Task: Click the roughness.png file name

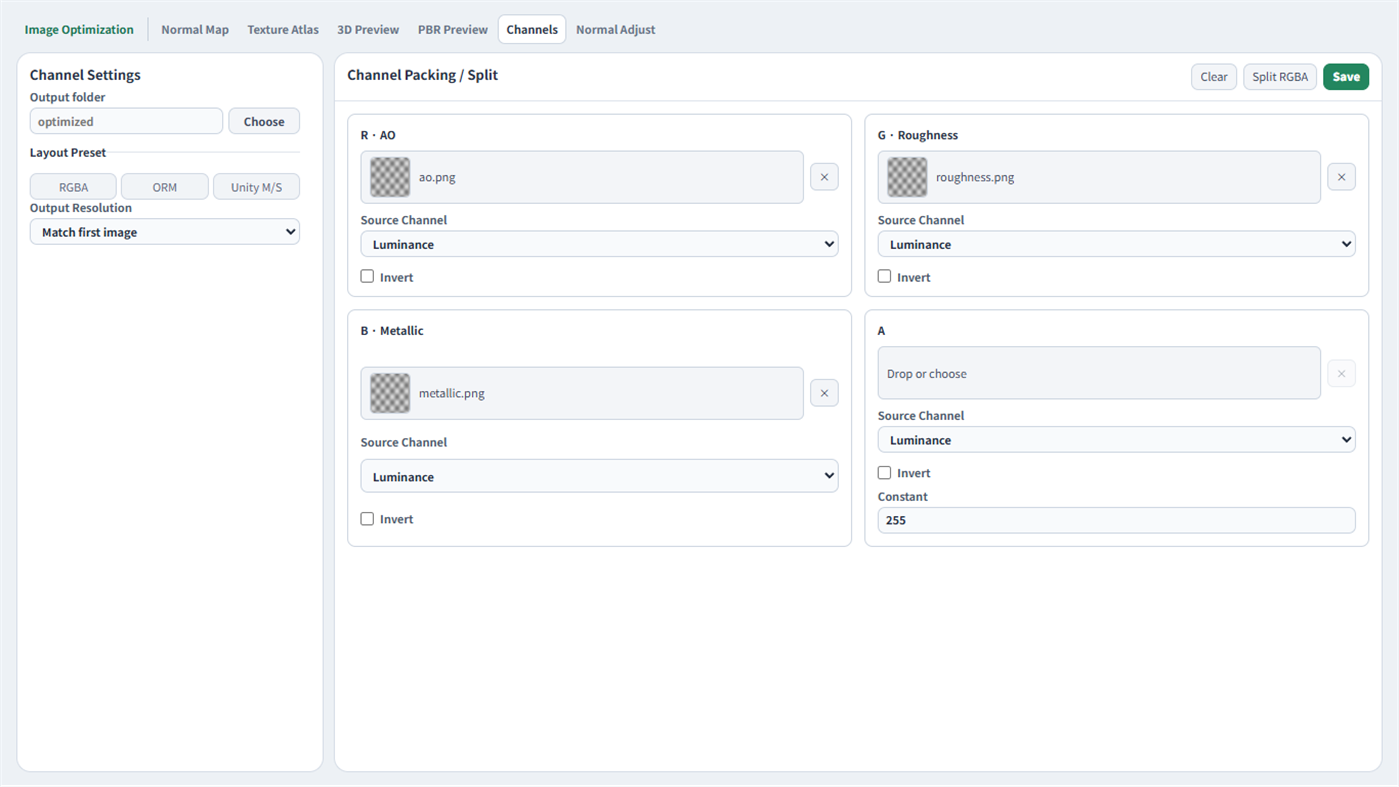Action: pyautogui.click(x=975, y=177)
